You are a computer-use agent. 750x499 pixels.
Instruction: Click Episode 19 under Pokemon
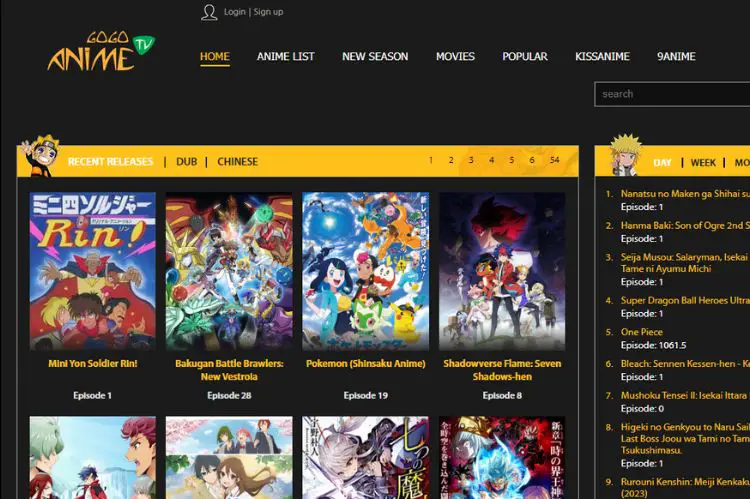[x=365, y=396]
